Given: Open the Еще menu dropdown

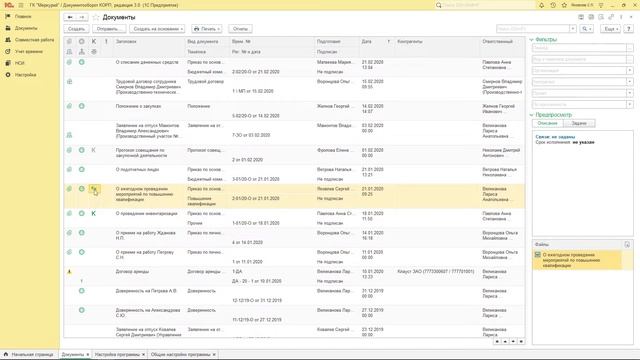Looking at the screenshot, I should (610, 29).
